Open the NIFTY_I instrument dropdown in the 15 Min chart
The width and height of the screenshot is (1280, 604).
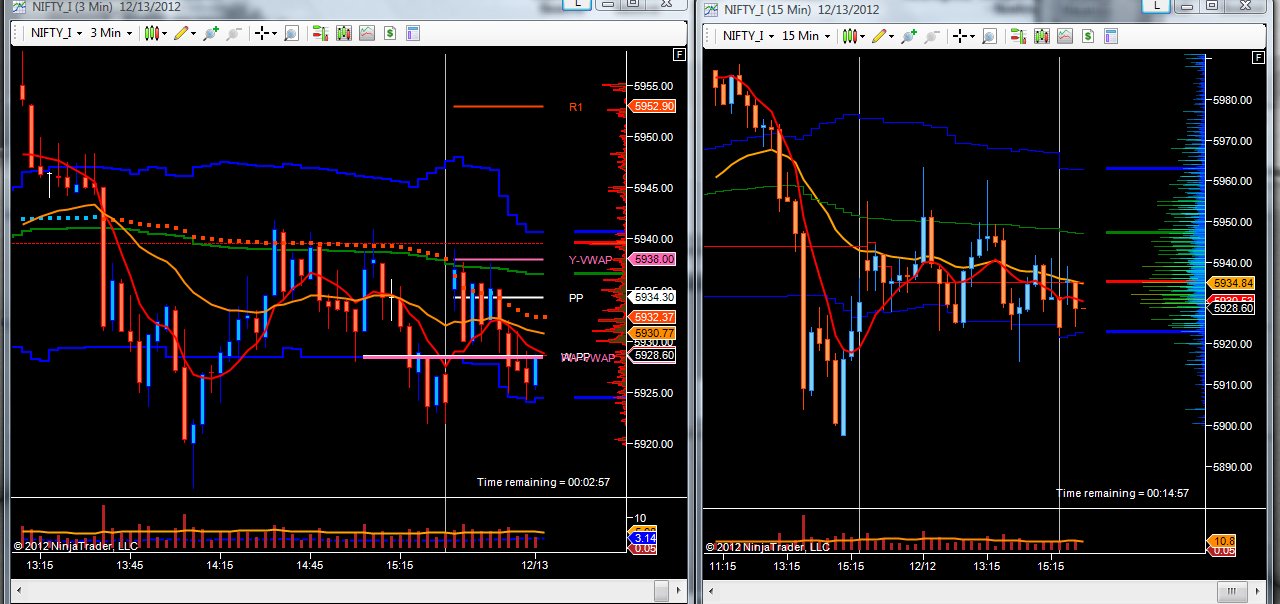click(747, 35)
